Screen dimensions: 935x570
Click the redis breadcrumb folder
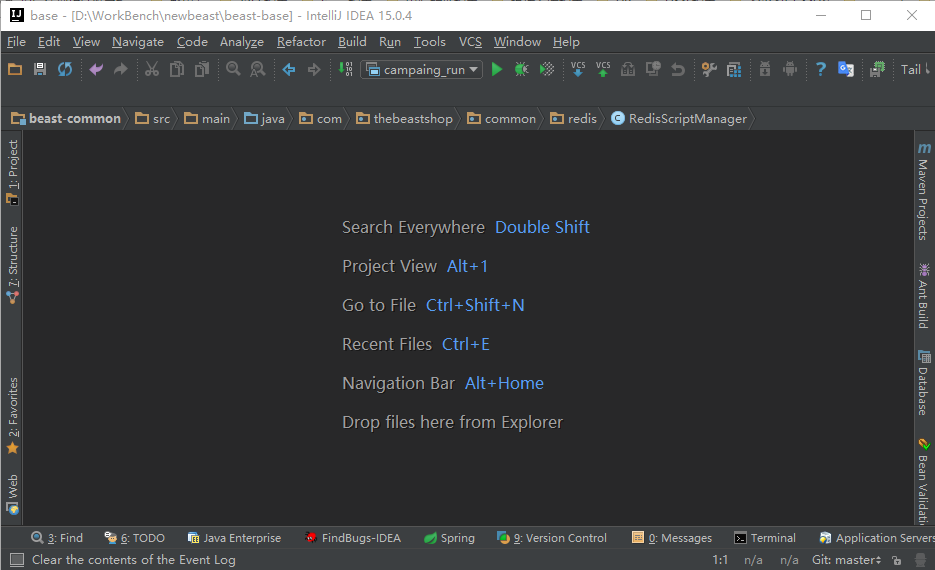point(573,119)
